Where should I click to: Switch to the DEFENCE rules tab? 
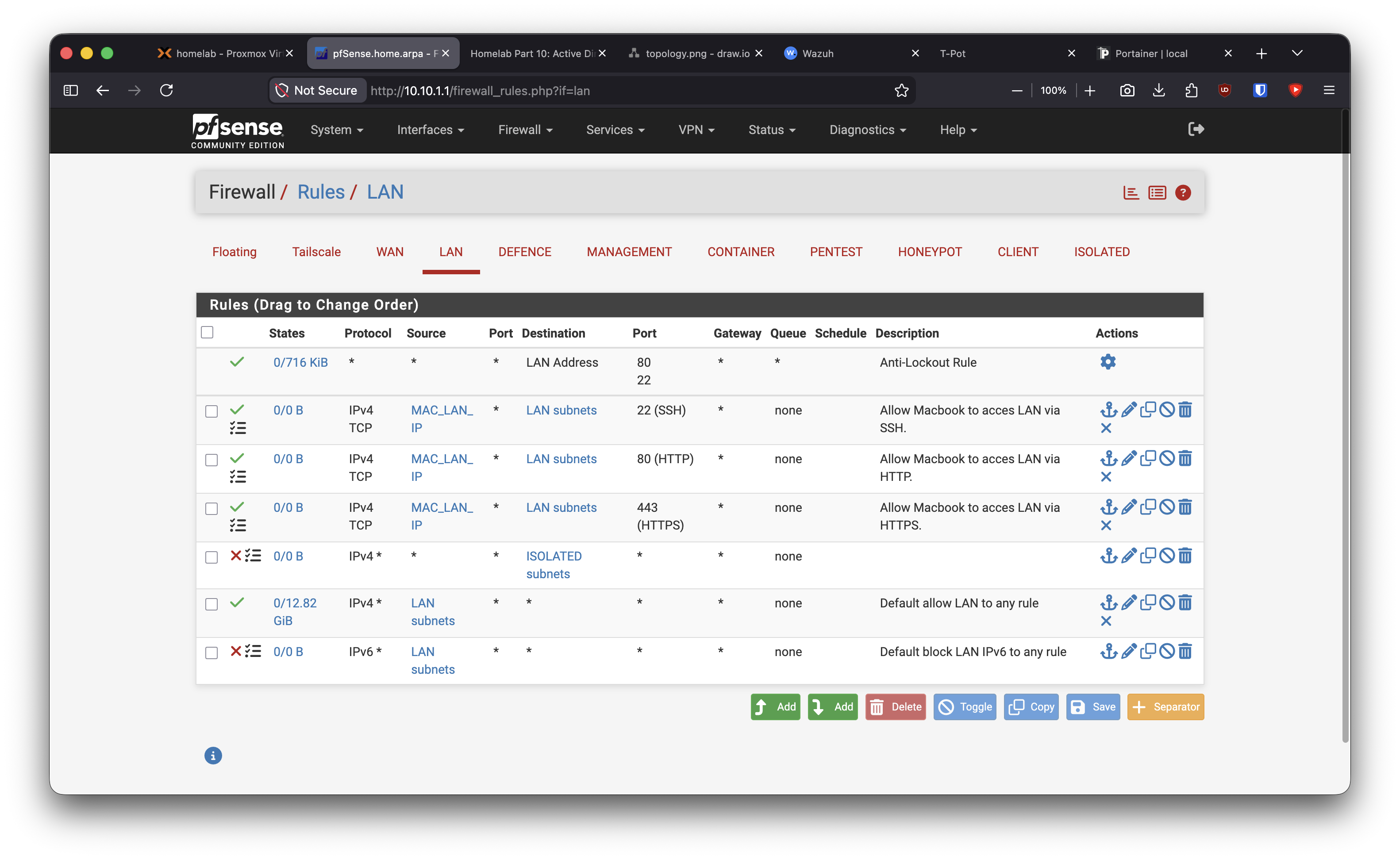[524, 251]
